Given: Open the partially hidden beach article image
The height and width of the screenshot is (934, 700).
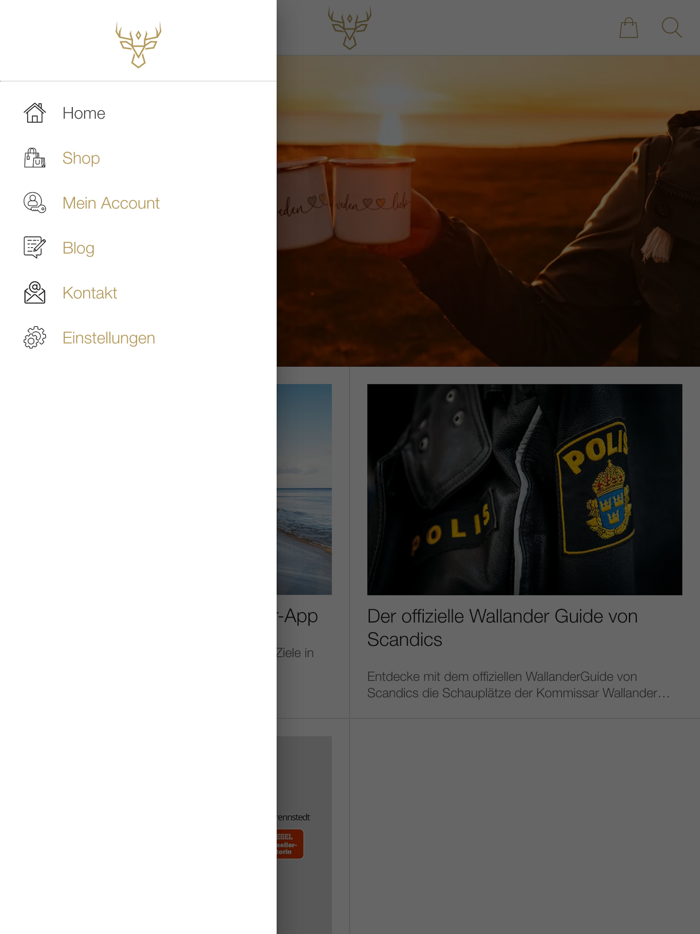Looking at the screenshot, I should (304, 489).
